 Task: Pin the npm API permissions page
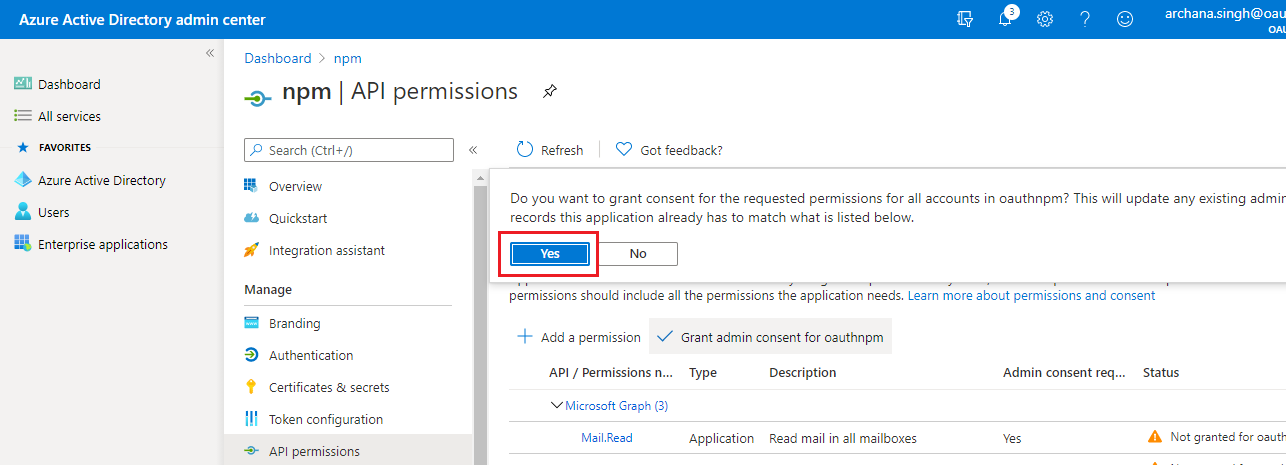point(549,92)
